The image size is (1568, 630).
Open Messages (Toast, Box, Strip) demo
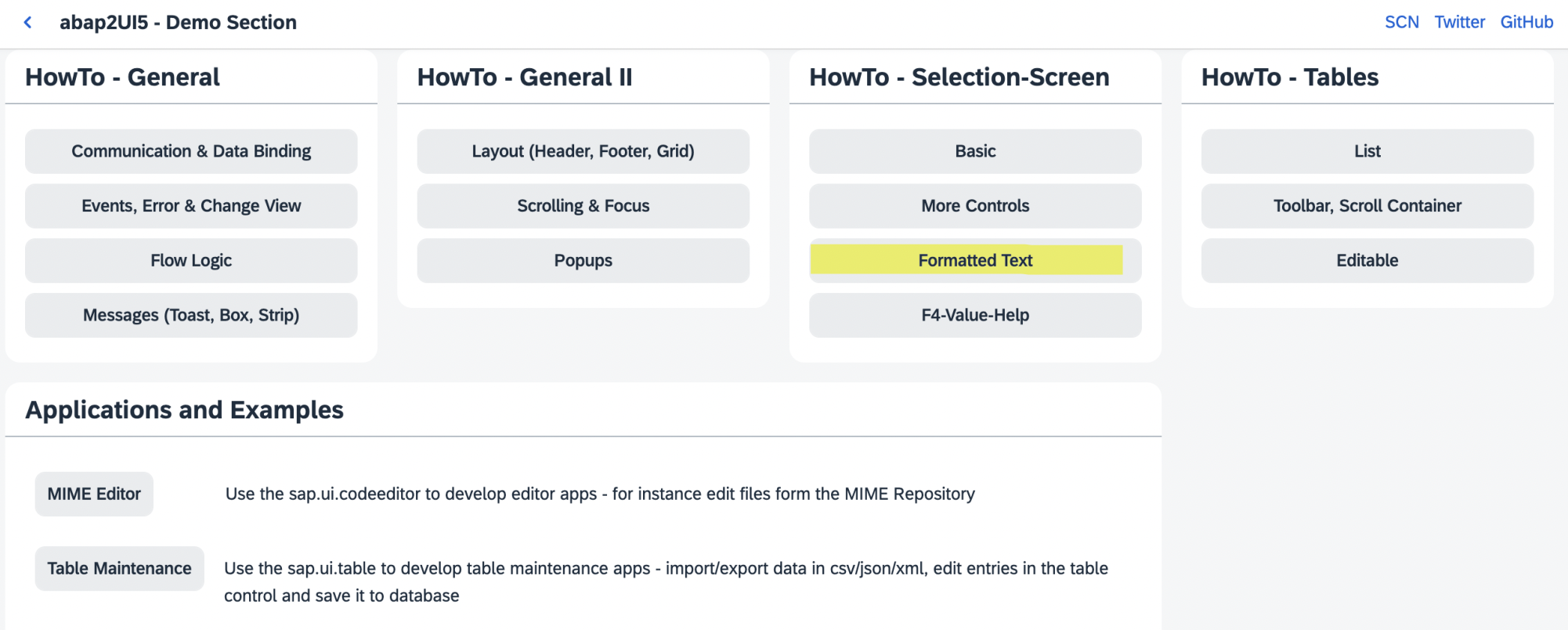pyautogui.click(x=190, y=315)
